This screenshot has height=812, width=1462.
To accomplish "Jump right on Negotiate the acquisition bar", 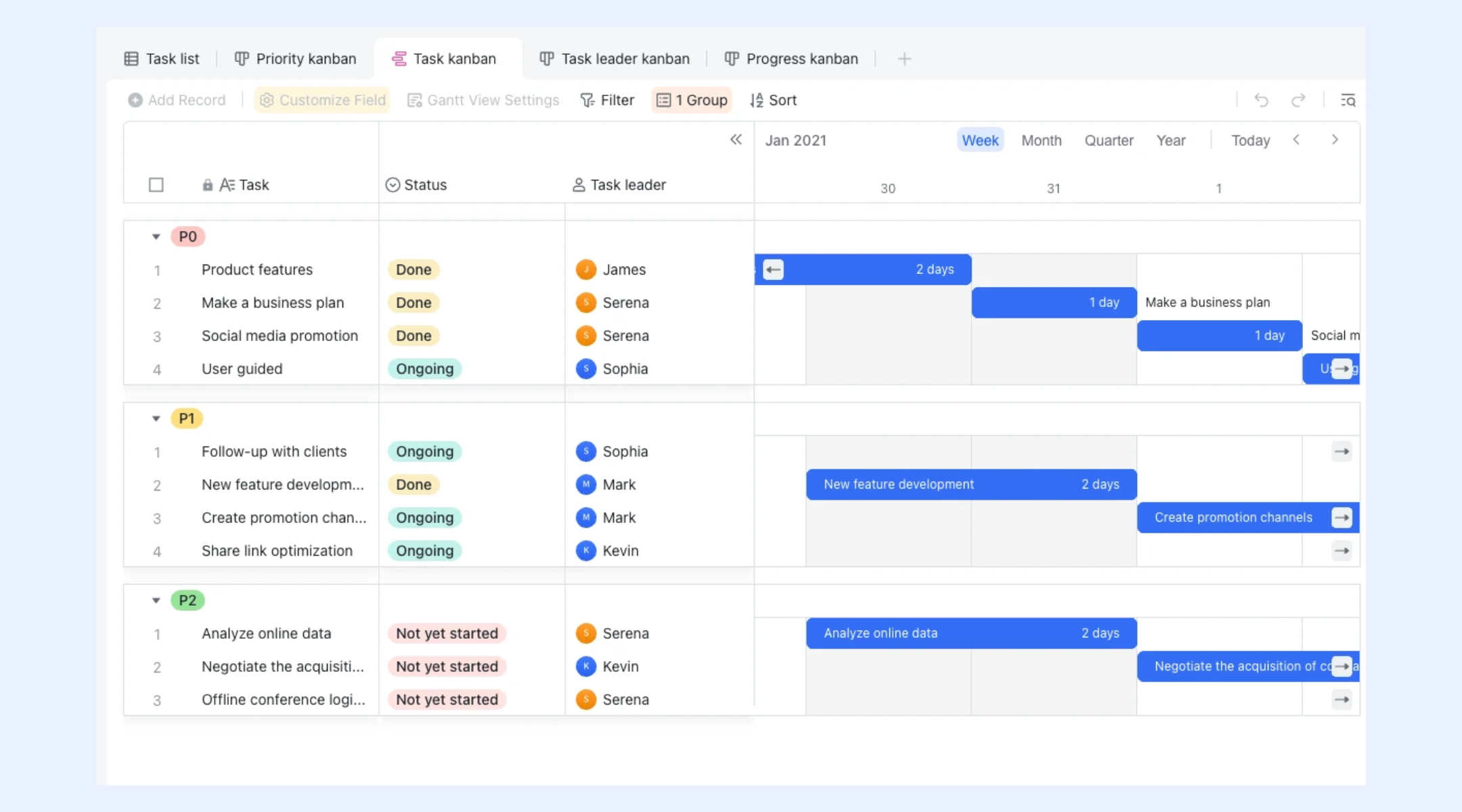I will 1342,667.
